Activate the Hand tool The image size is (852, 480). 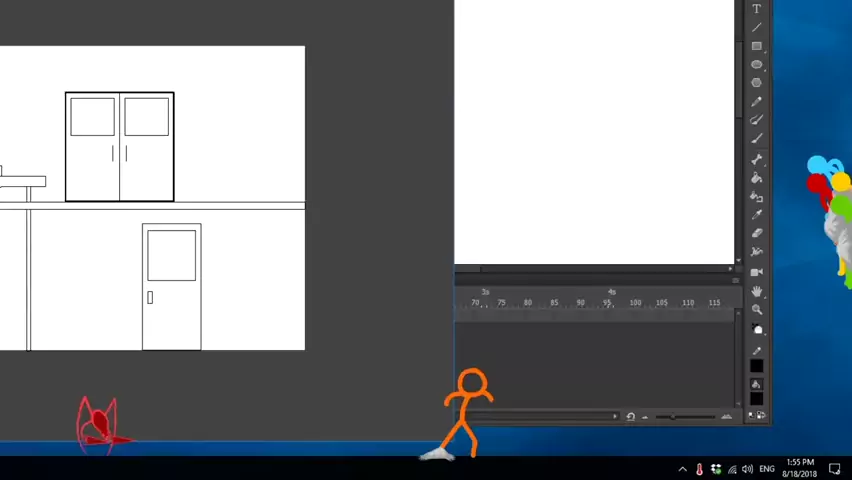coord(757,291)
